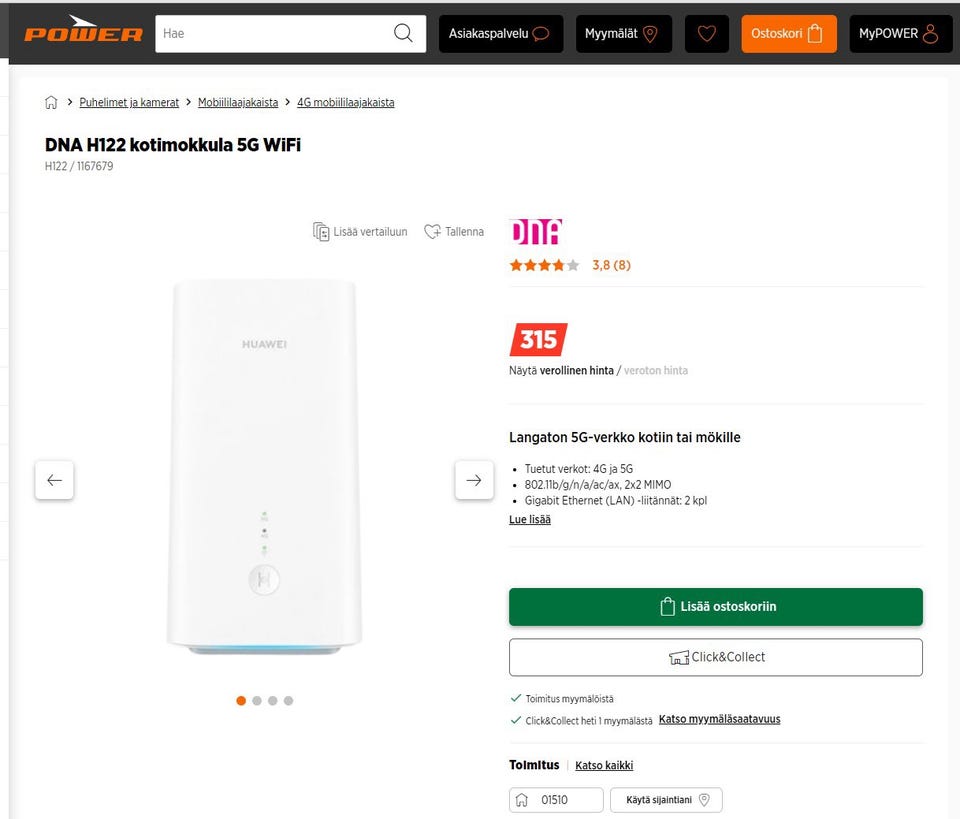Click the postal code input field

[x=565, y=800]
